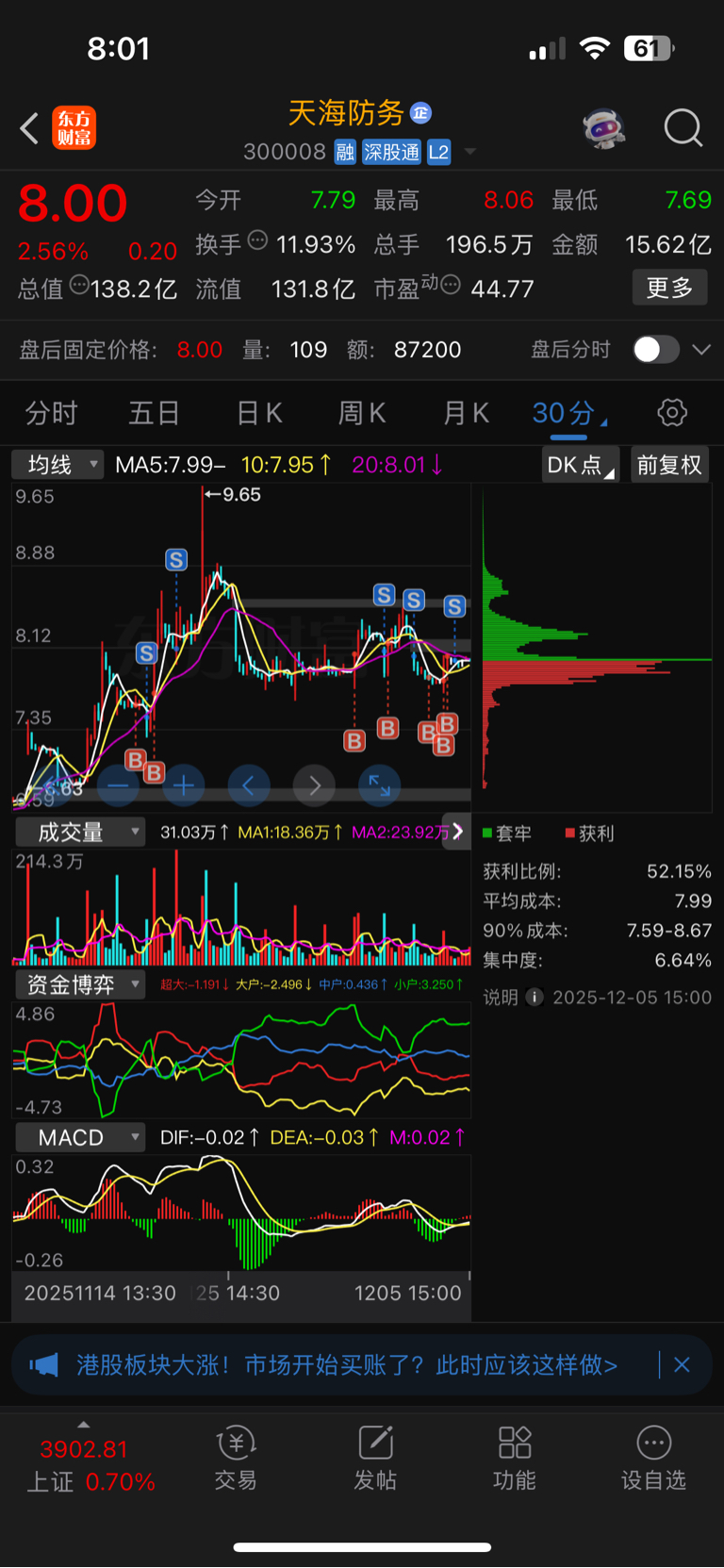
Task: Switch to 五日 chart tab
Action: tap(154, 413)
